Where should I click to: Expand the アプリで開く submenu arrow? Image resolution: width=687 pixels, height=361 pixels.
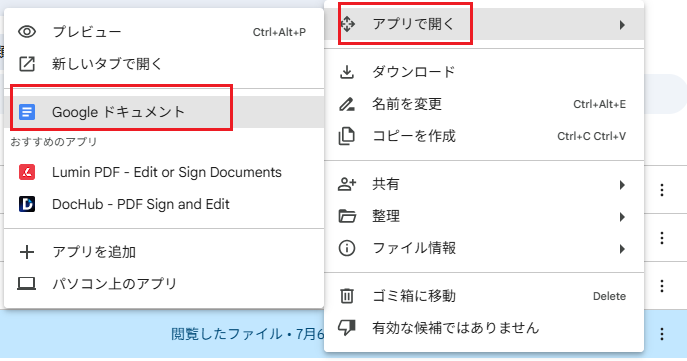click(622, 25)
